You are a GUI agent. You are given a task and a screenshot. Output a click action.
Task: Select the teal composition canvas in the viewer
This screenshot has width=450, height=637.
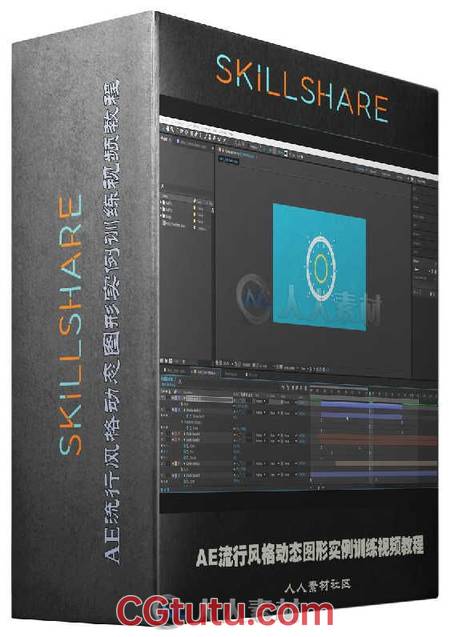[319, 267]
